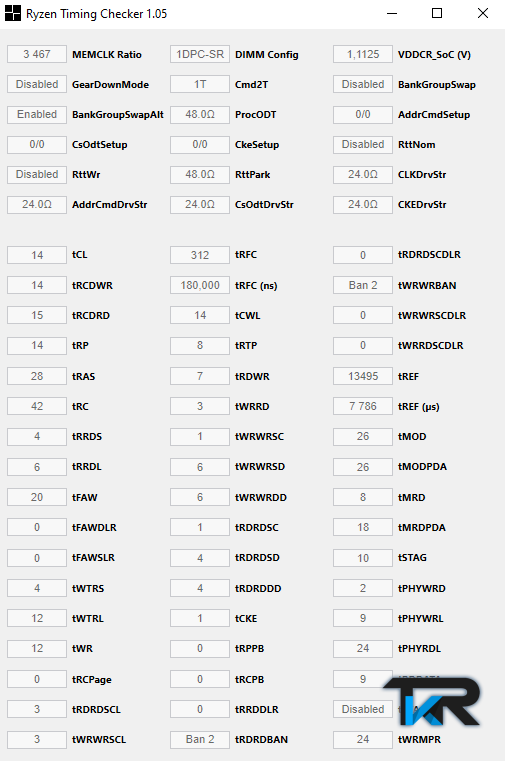Close the Ryzen Timing Checker window
The image size is (505, 761).
(483, 14)
